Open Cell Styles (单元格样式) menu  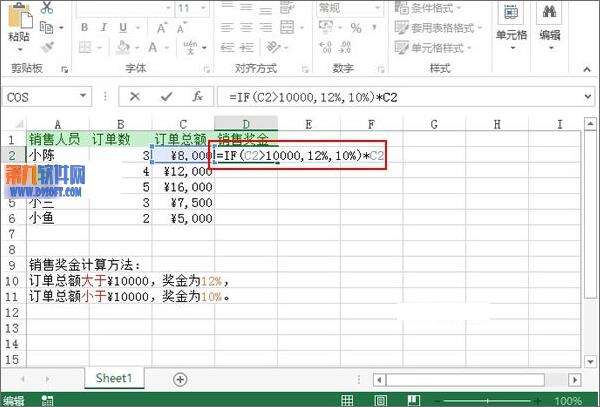click(433, 48)
